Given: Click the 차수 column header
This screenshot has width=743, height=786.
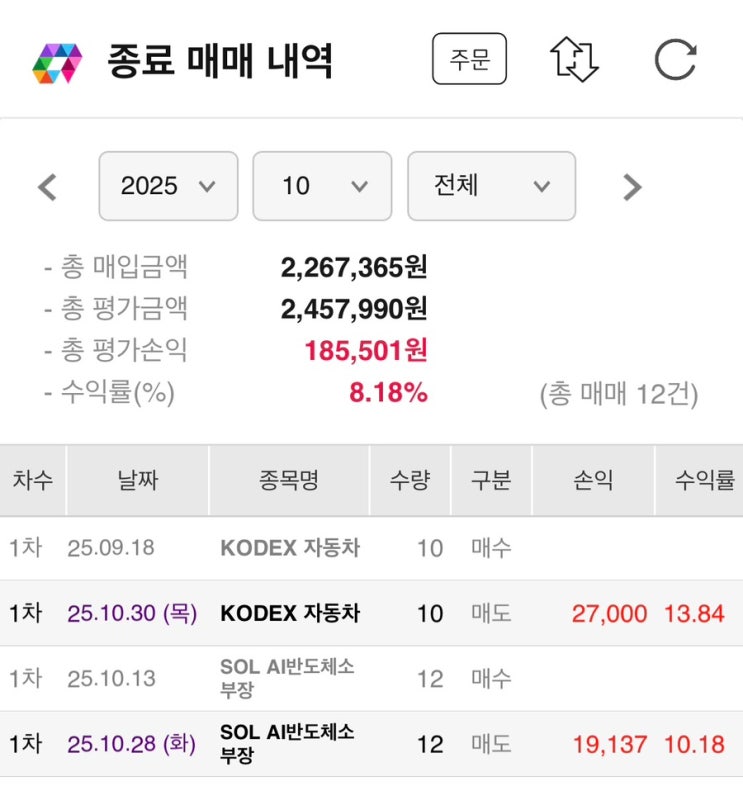Looking at the screenshot, I should 33,481.
